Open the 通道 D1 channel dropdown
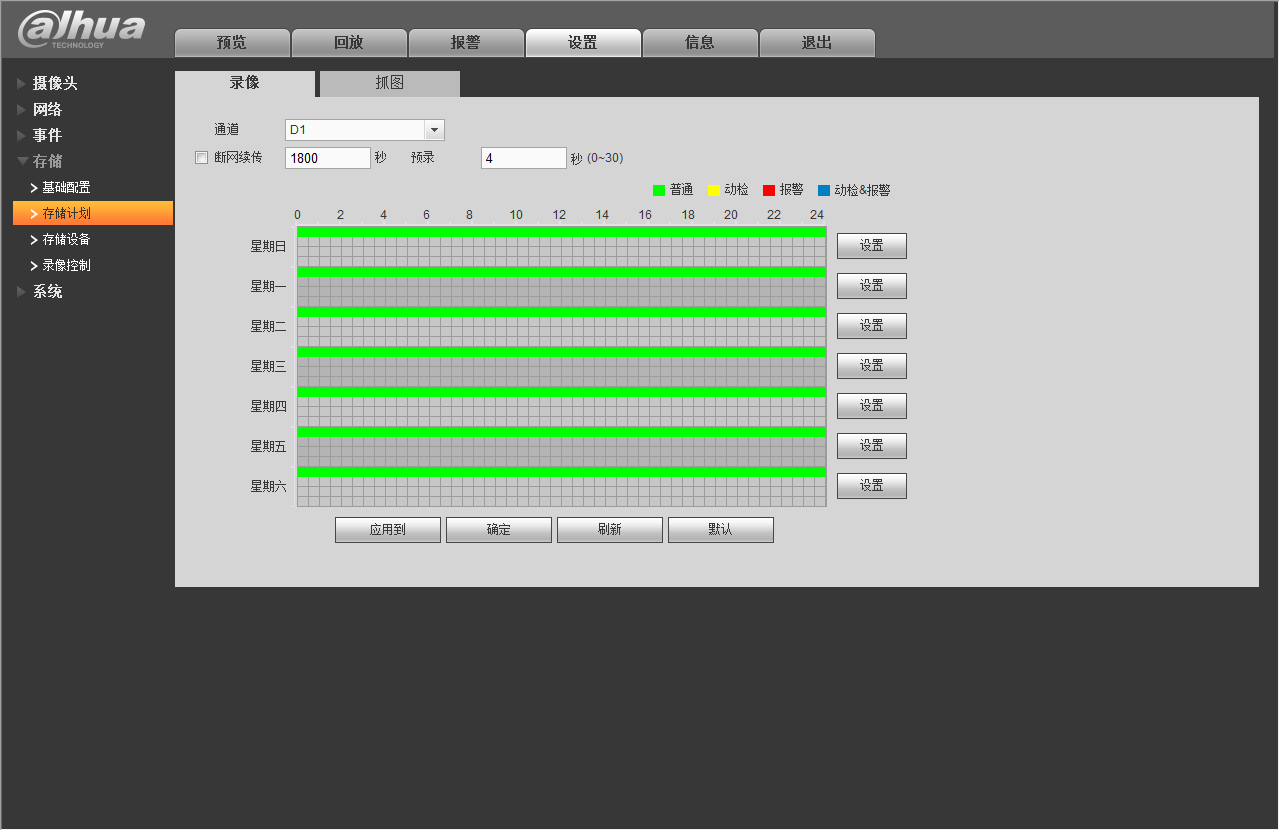1280x831 pixels. click(434, 130)
